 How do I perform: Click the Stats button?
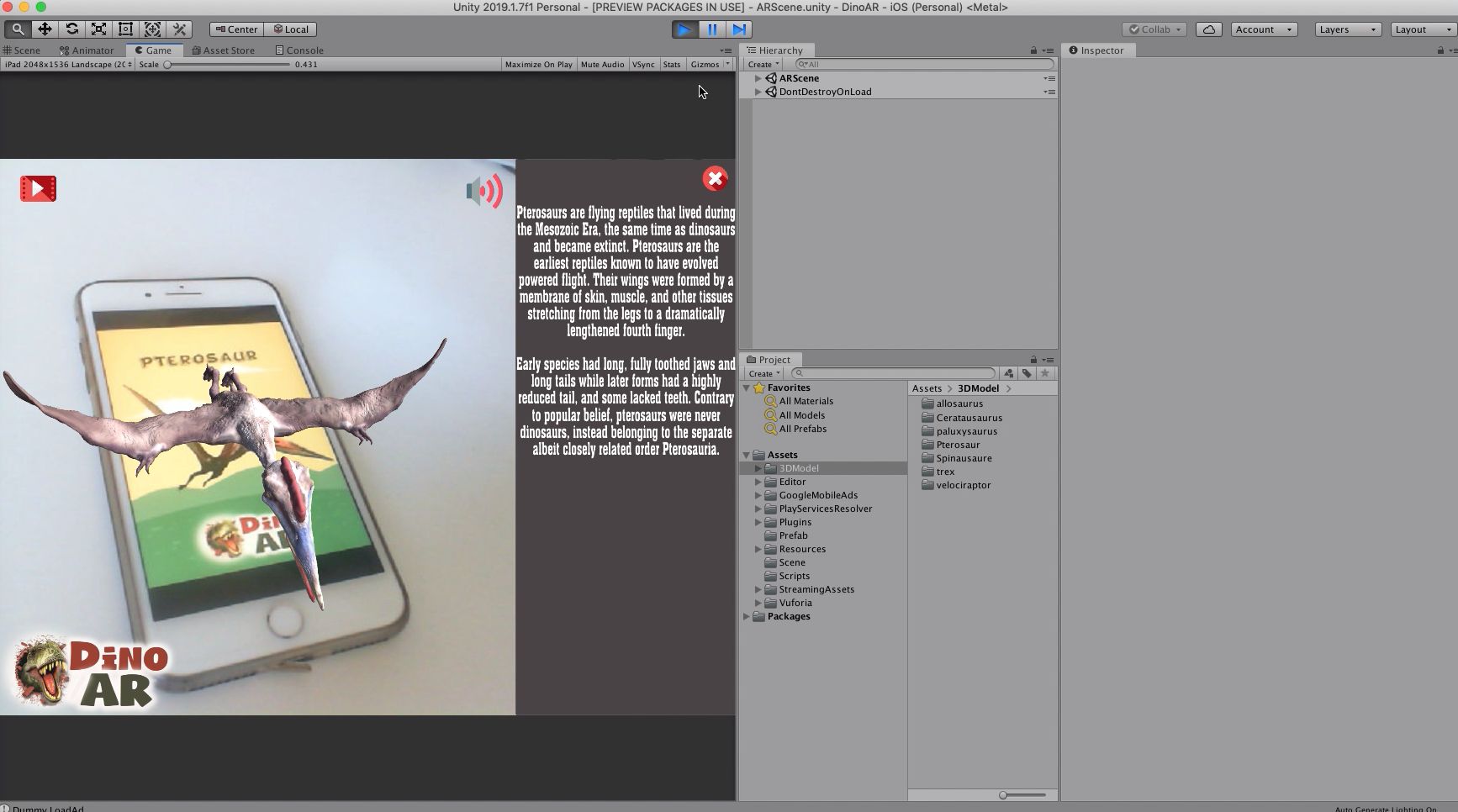tap(671, 65)
